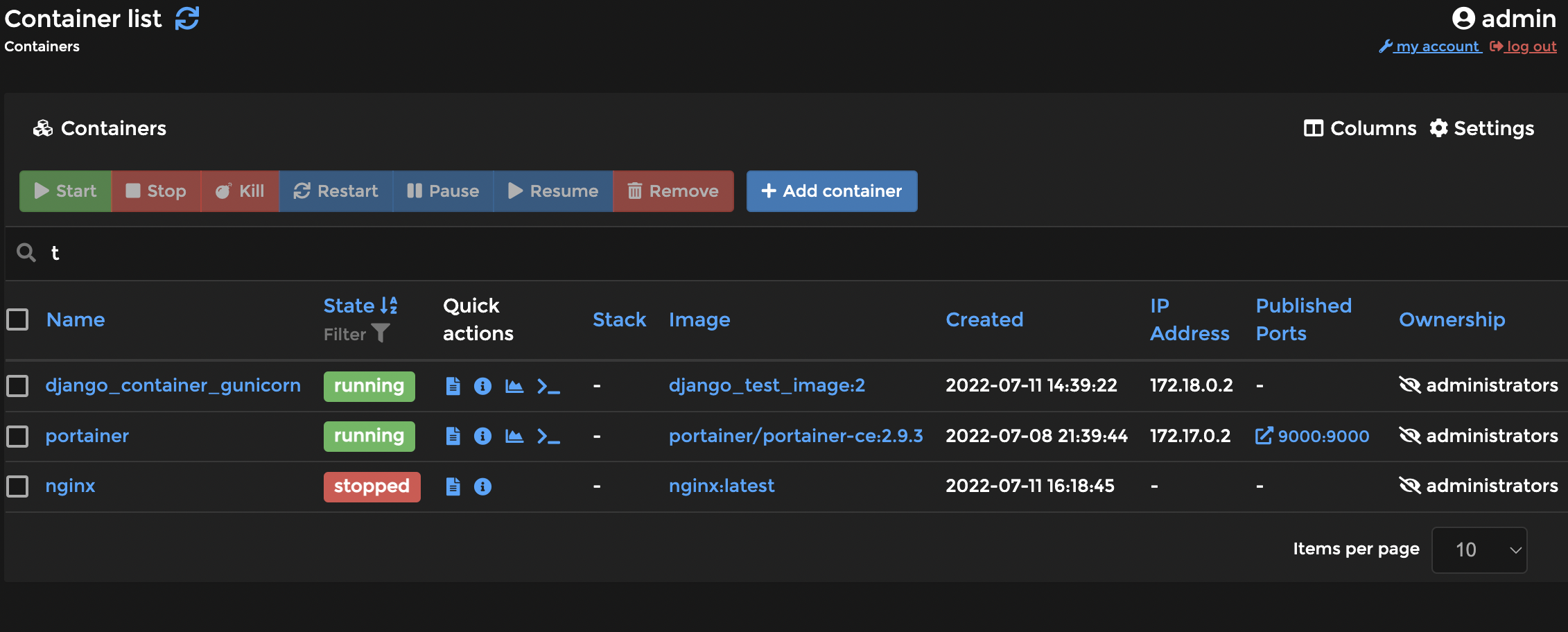1568x632 pixels.
Task: Open inspect info icon for django_container_gunicorn
Action: coord(482,386)
